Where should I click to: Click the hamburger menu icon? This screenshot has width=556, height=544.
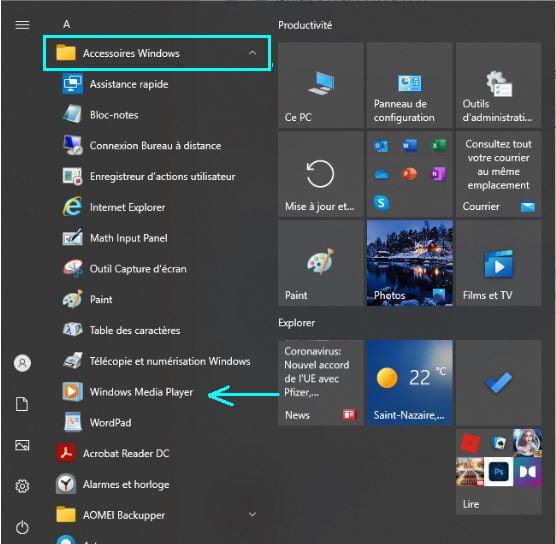(x=22, y=25)
